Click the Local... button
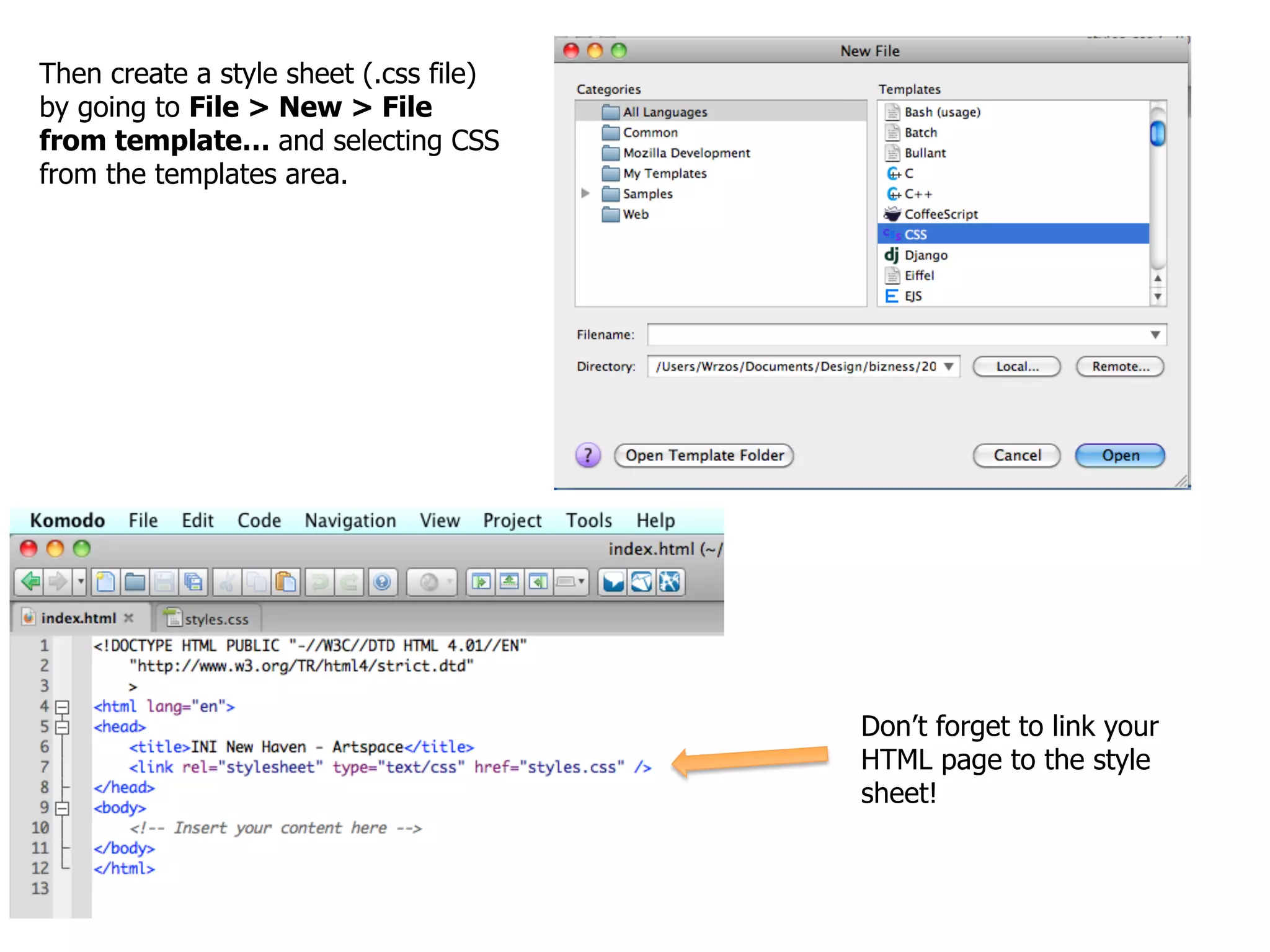This screenshot has width=1270, height=952. (1017, 366)
